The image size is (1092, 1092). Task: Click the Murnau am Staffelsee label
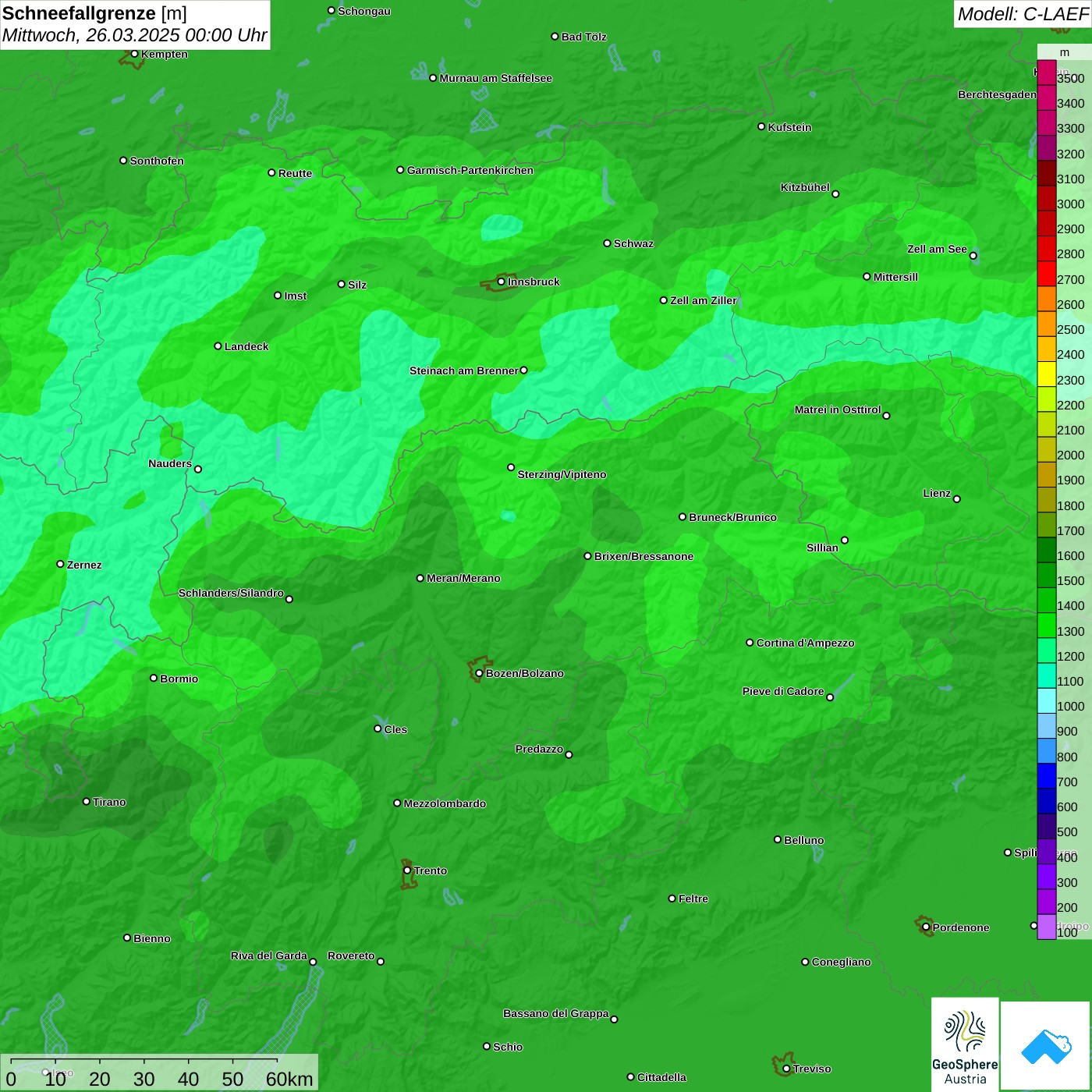[x=495, y=78]
